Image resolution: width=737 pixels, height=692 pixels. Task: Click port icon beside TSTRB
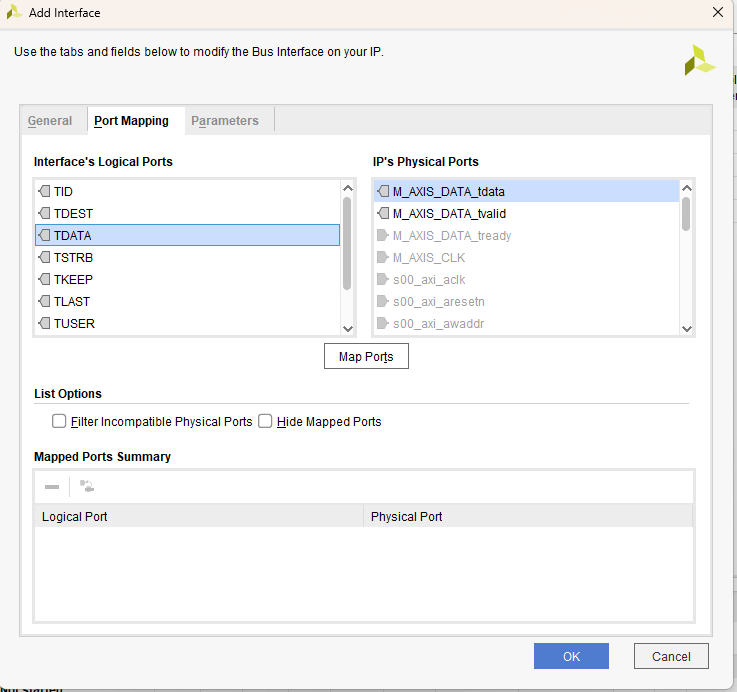[44, 257]
